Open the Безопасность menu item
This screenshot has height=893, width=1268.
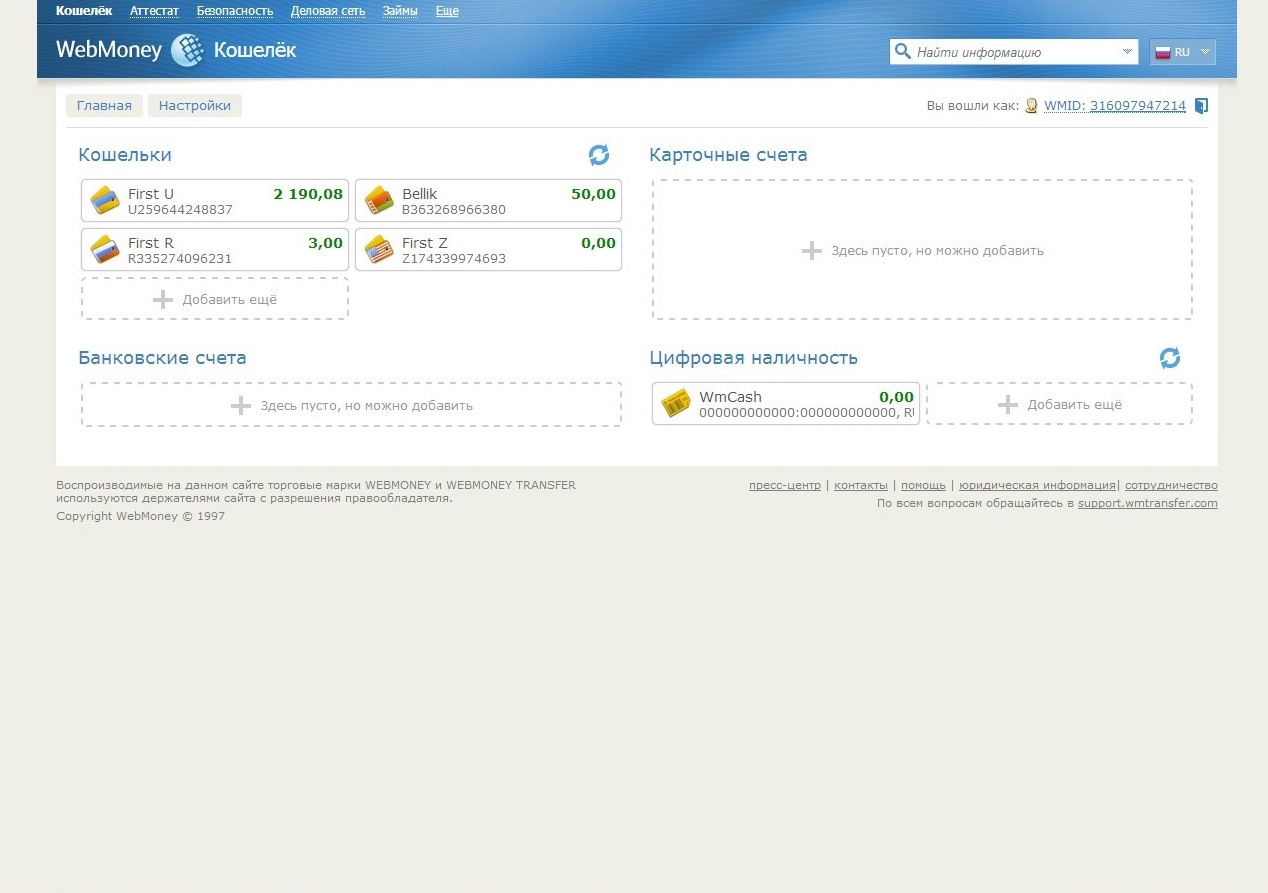tap(235, 11)
